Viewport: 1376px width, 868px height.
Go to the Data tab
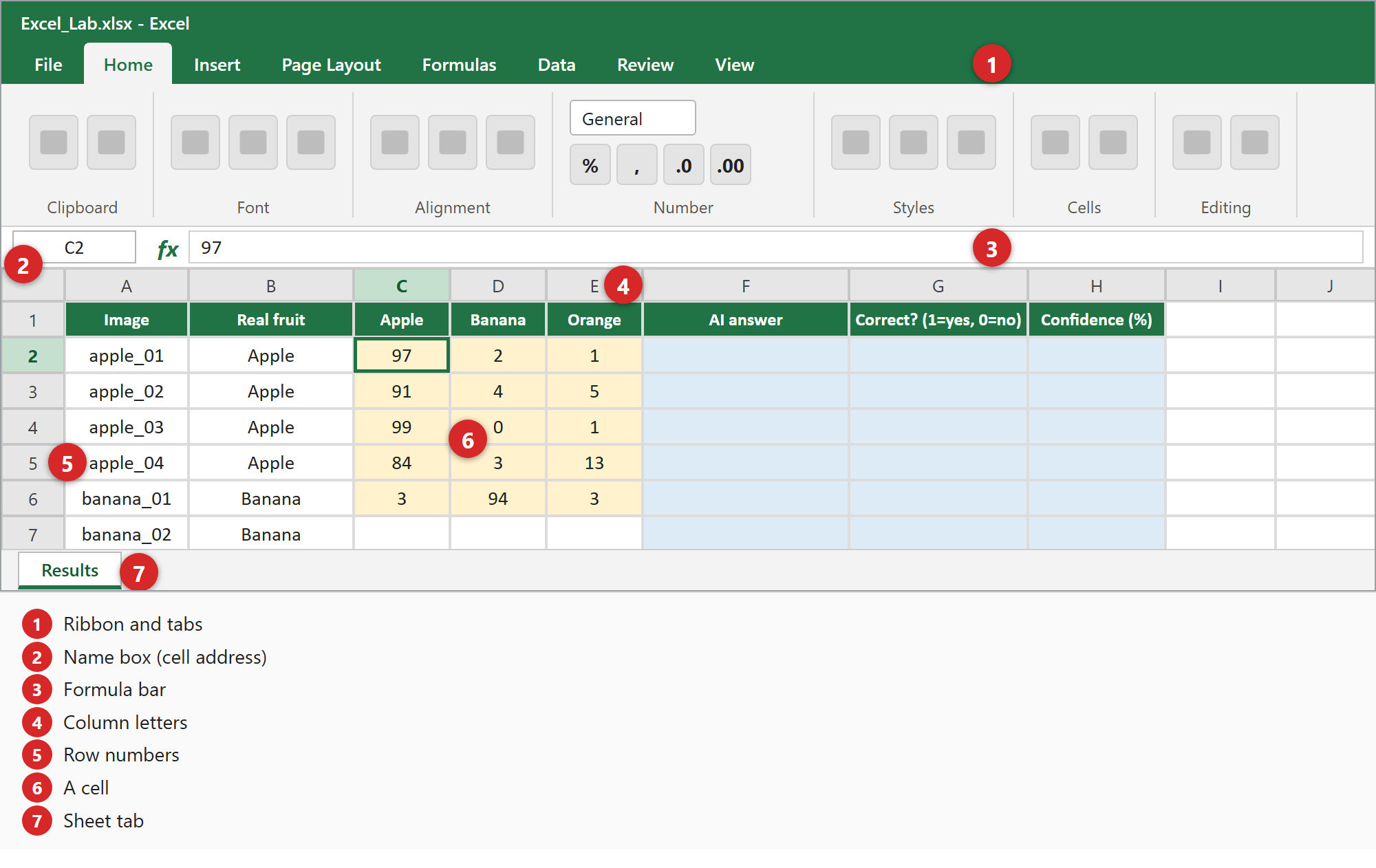(x=557, y=65)
